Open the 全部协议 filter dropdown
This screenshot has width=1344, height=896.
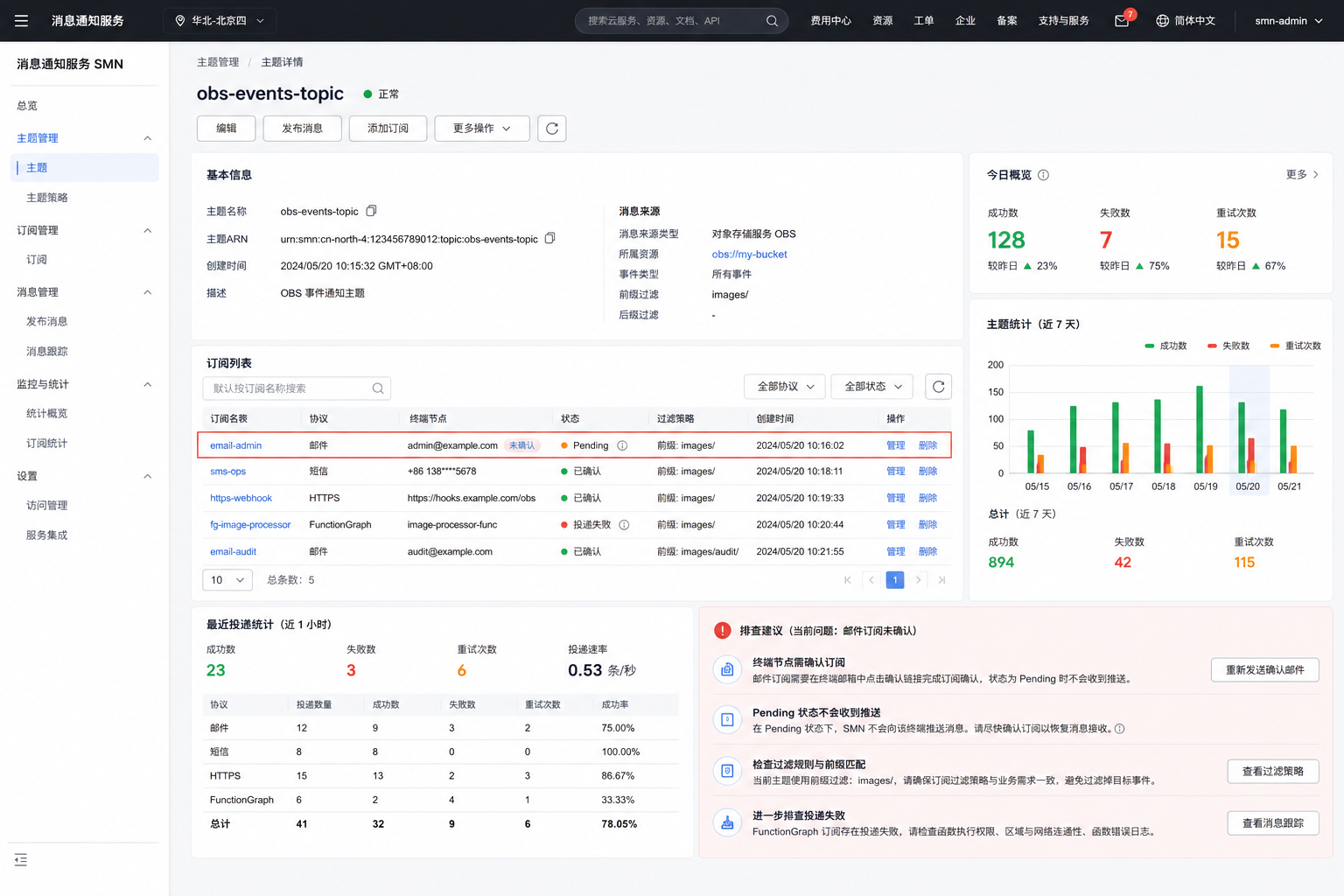pyautogui.click(x=785, y=387)
